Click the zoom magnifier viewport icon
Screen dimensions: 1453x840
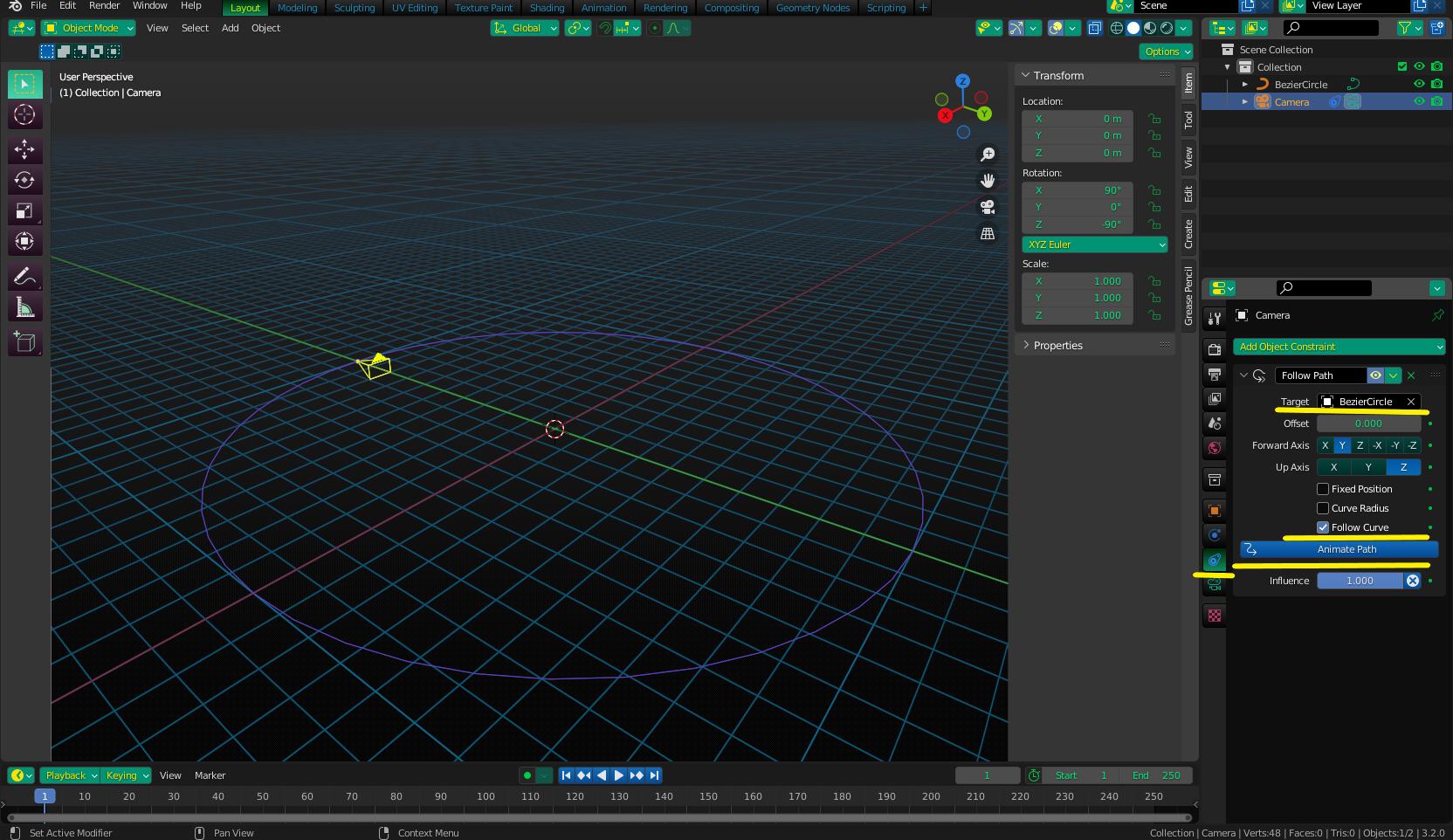click(x=988, y=155)
